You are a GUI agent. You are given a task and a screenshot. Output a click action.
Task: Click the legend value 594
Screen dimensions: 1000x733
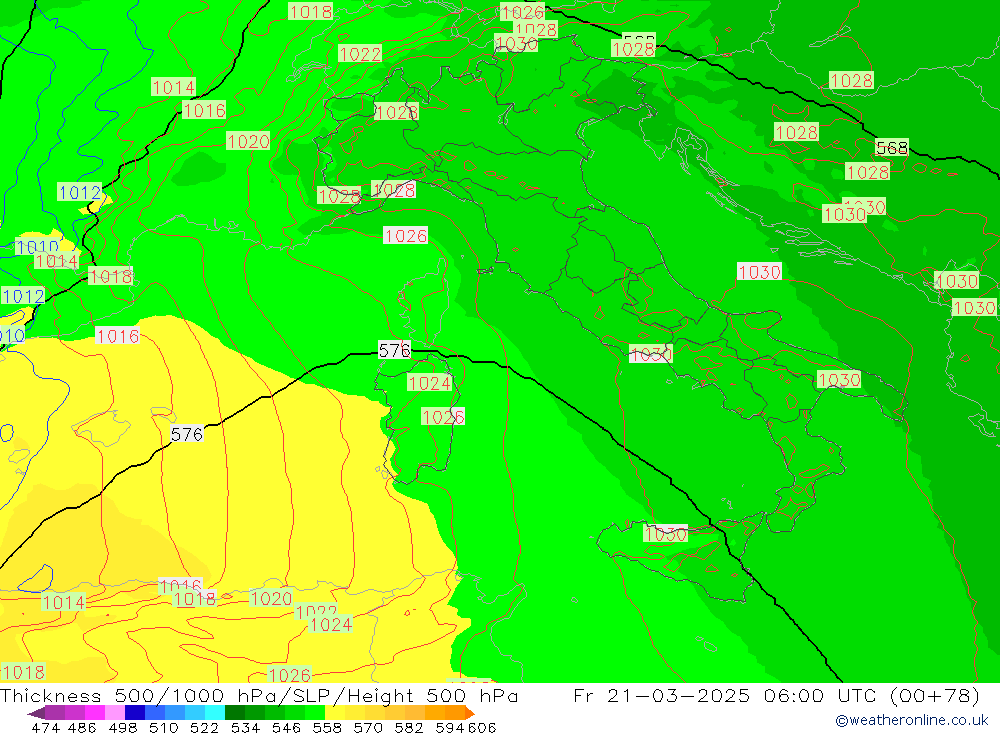[449, 727]
